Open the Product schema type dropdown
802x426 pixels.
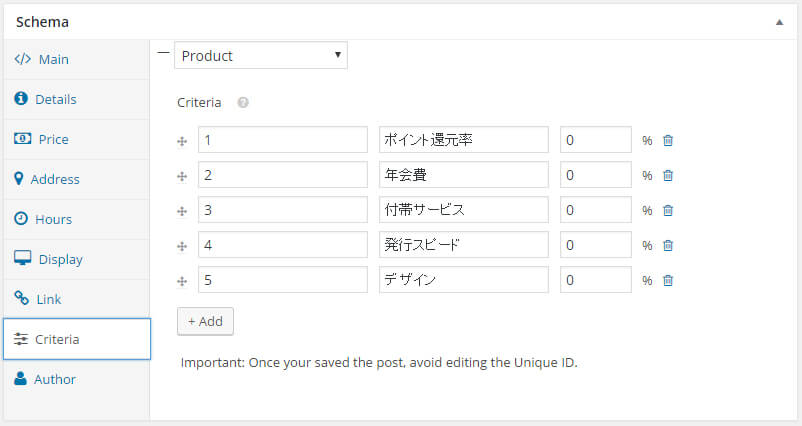click(261, 55)
